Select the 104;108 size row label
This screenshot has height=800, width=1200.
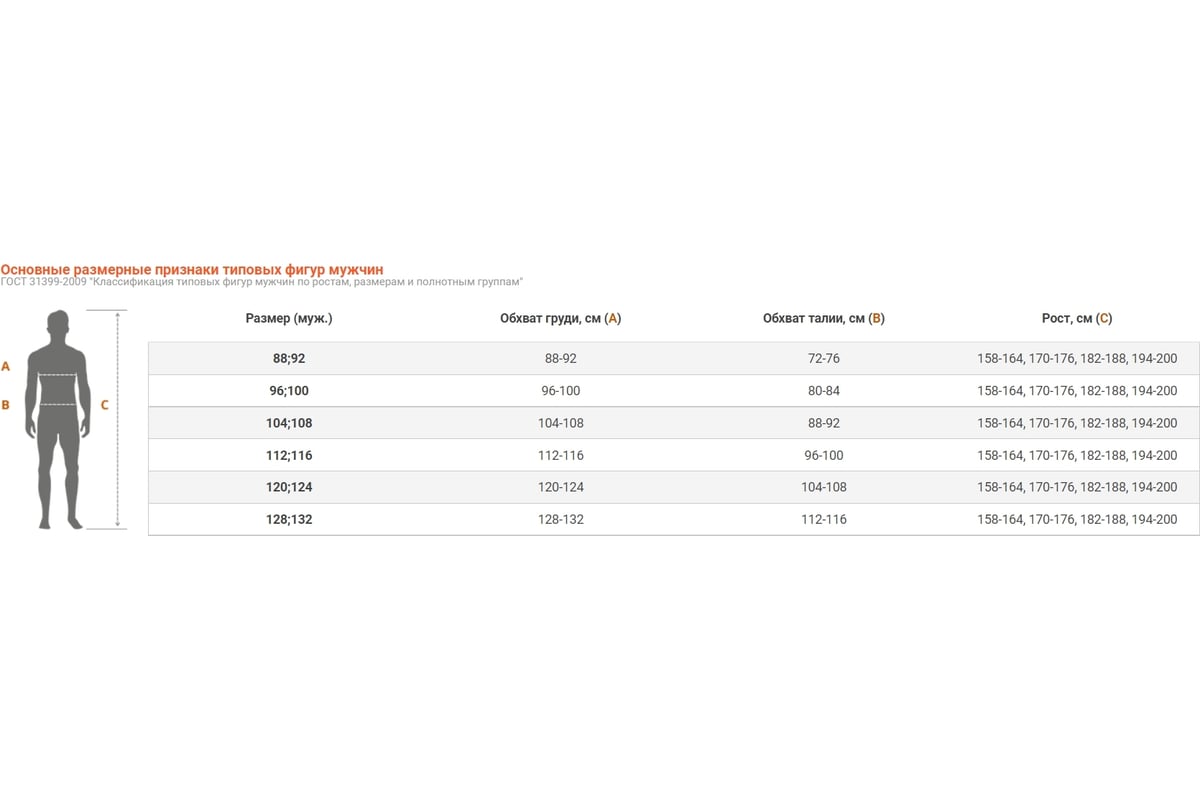click(289, 423)
